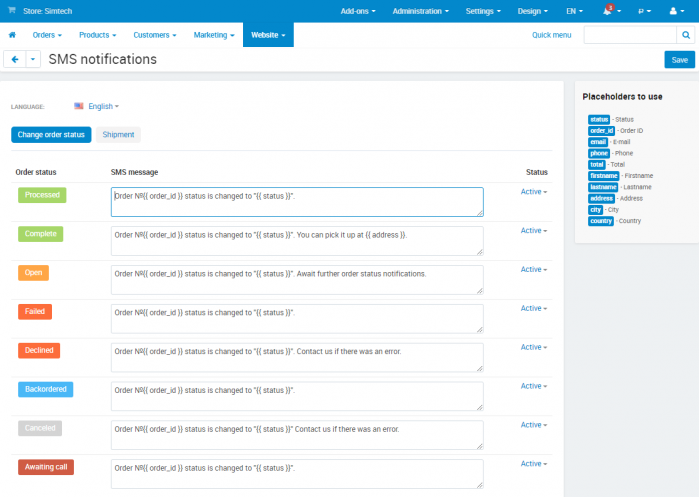This screenshot has width=700, height=497.
Task: Click the Canceled status label
Action: [x=40, y=428]
